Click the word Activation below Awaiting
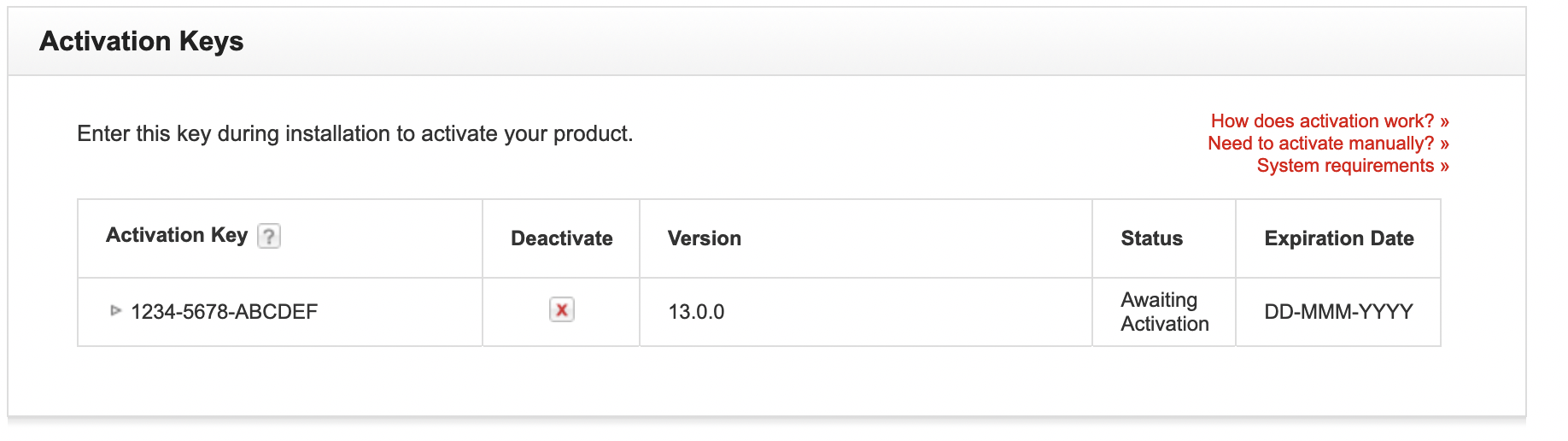The width and height of the screenshot is (1568, 441). click(1165, 324)
